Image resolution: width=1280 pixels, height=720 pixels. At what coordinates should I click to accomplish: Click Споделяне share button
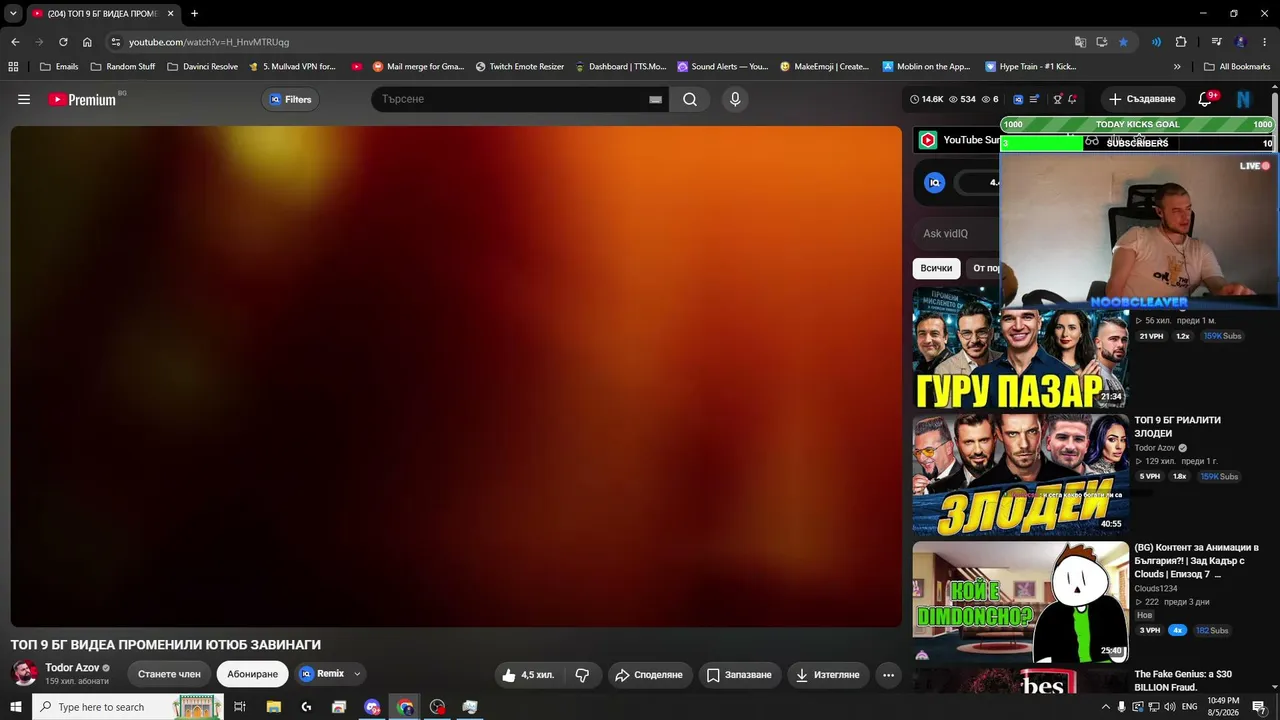pos(648,675)
